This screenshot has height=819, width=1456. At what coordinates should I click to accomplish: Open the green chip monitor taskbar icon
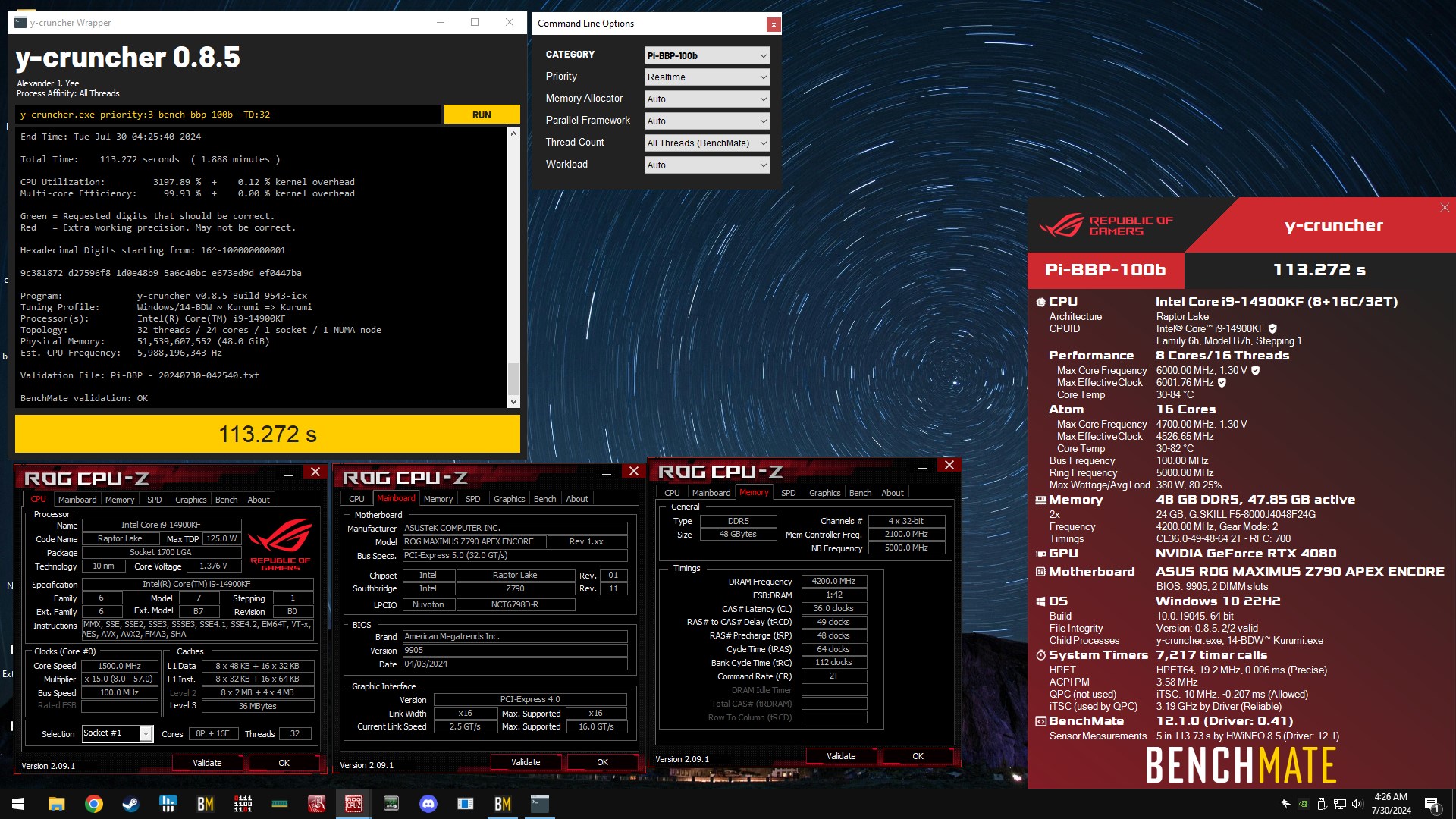pyautogui.click(x=391, y=804)
